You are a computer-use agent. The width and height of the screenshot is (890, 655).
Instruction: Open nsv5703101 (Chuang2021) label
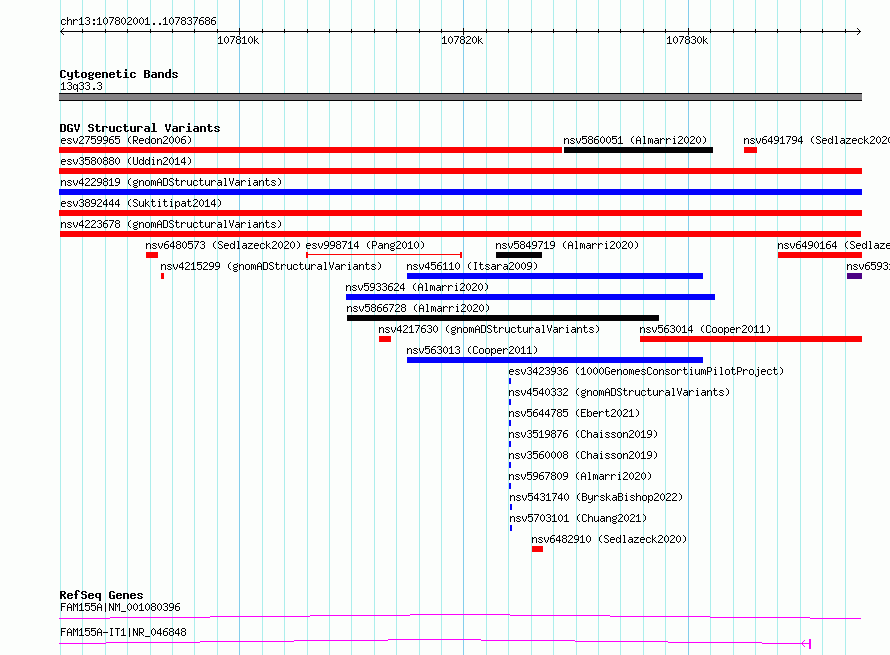[x=578, y=518]
